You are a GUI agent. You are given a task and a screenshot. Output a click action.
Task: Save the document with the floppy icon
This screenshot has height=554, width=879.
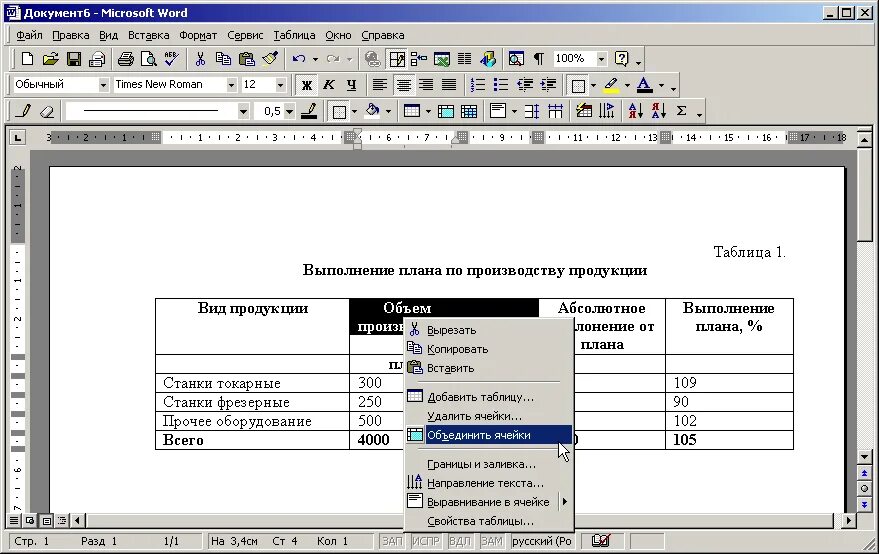(74, 58)
